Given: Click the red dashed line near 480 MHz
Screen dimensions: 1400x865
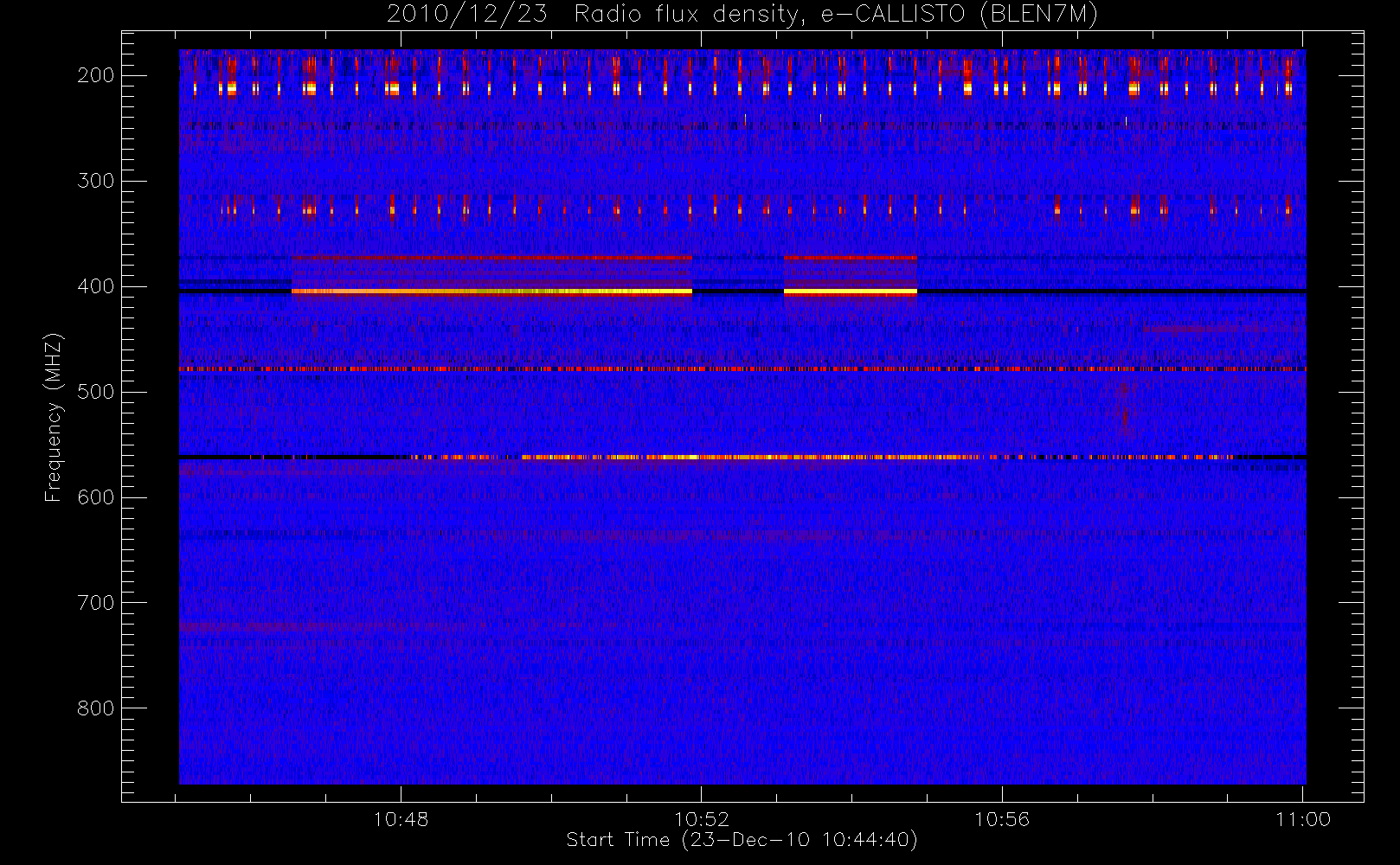Looking at the screenshot, I should click(x=742, y=369).
